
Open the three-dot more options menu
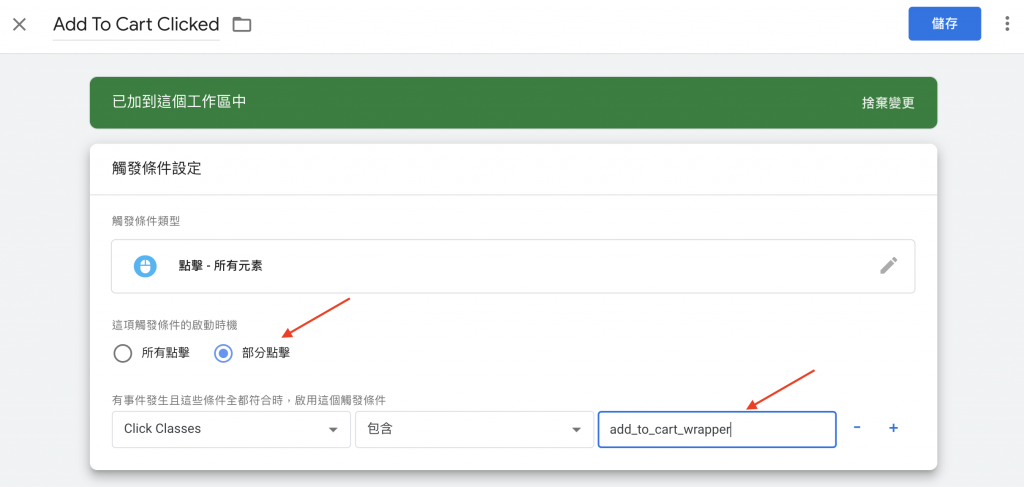(x=1006, y=24)
